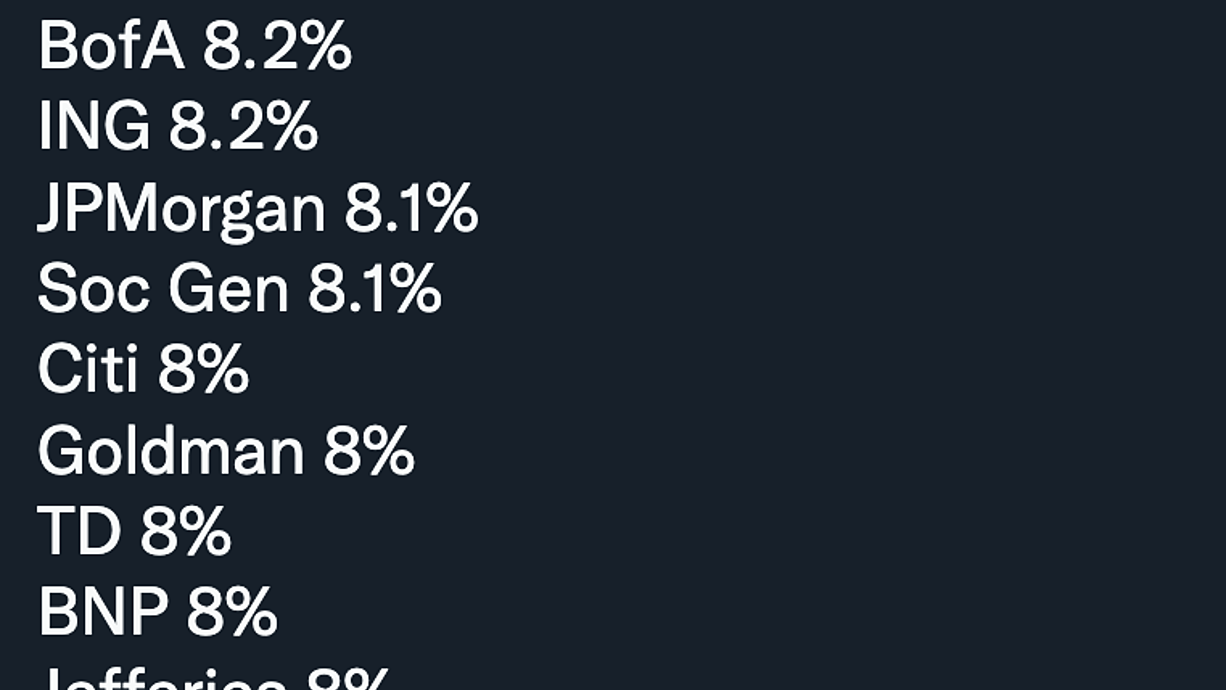Click the BofA bank name text
This screenshot has height=690, width=1226.
click(x=111, y=46)
